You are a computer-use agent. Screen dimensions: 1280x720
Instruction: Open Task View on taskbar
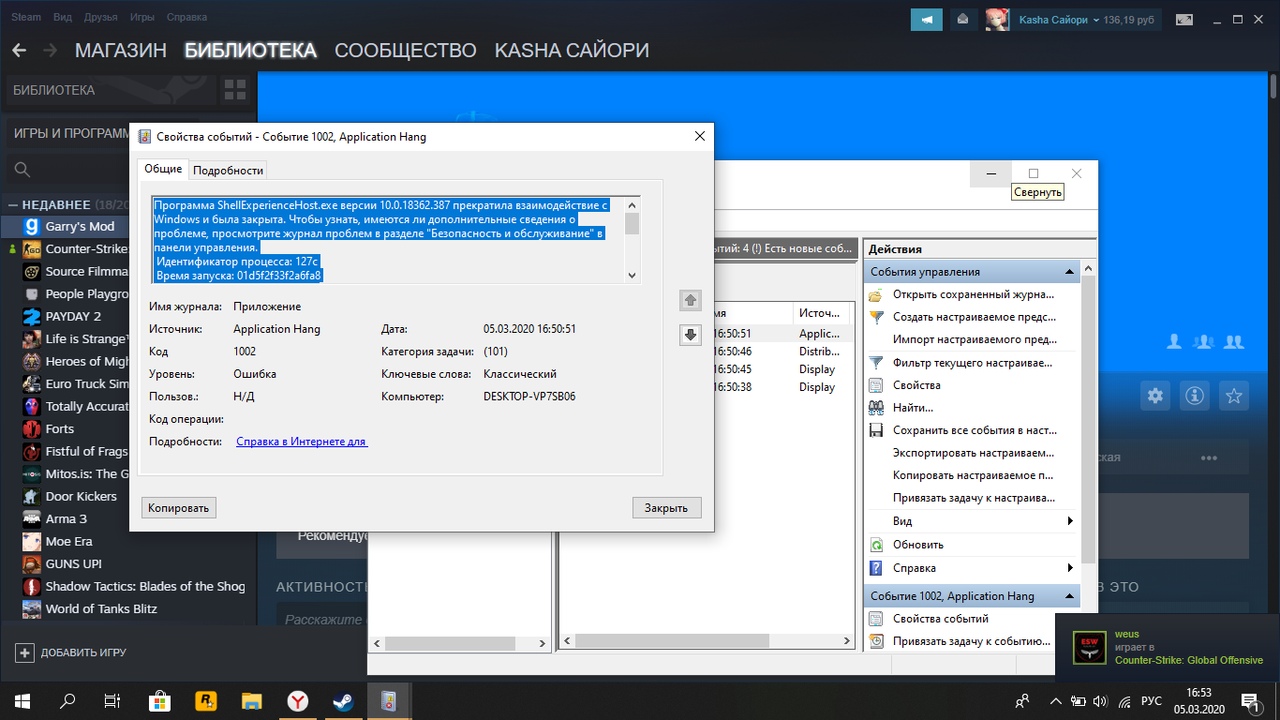[x=113, y=701]
